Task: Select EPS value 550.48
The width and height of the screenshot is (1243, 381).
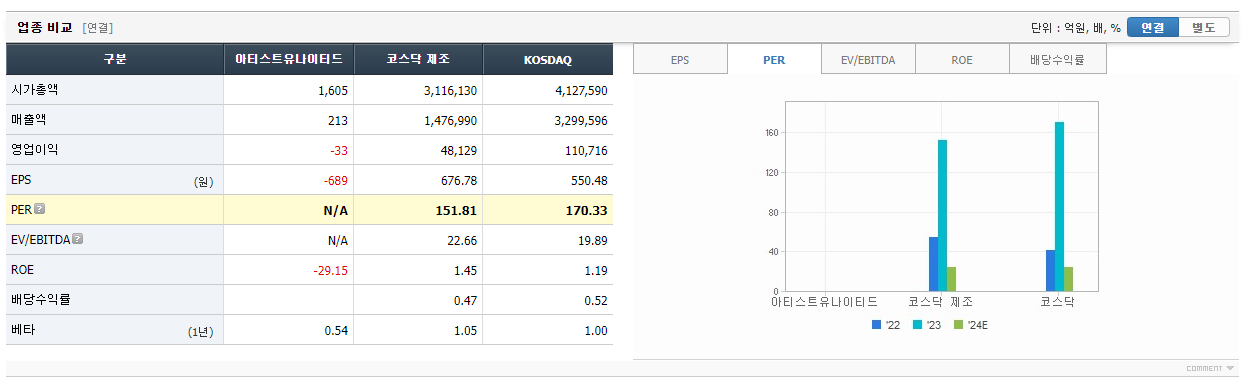Action: pos(590,181)
